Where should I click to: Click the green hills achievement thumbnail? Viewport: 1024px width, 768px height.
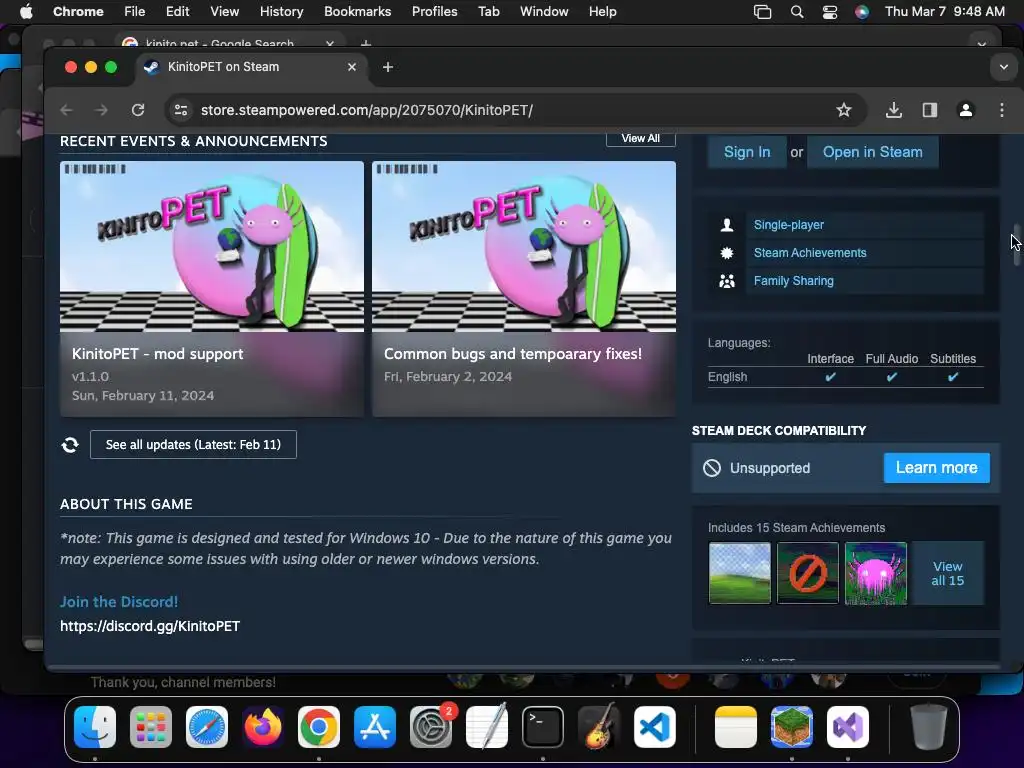(x=739, y=573)
